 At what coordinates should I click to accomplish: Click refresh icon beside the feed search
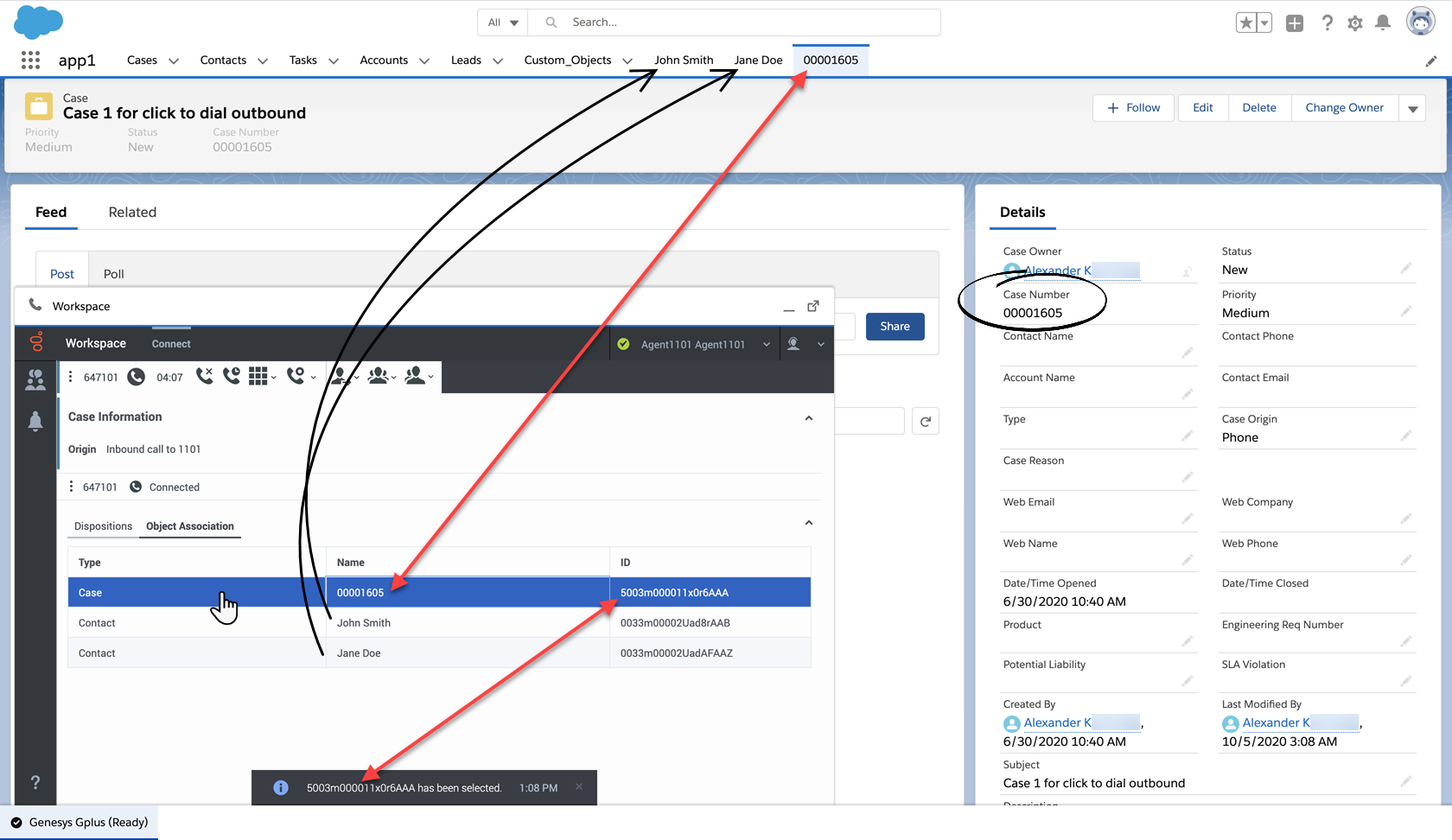click(x=926, y=422)
